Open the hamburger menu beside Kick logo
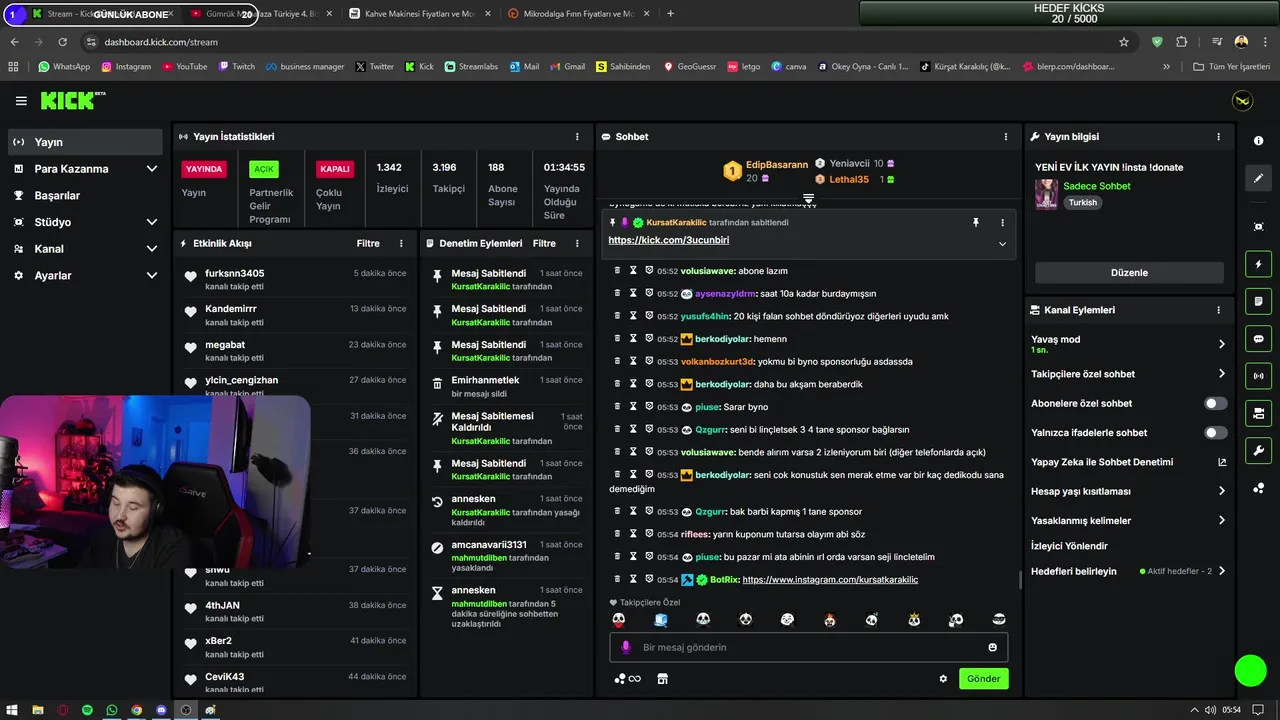Viewport: 1280px width, 720px height. [21, 101]
